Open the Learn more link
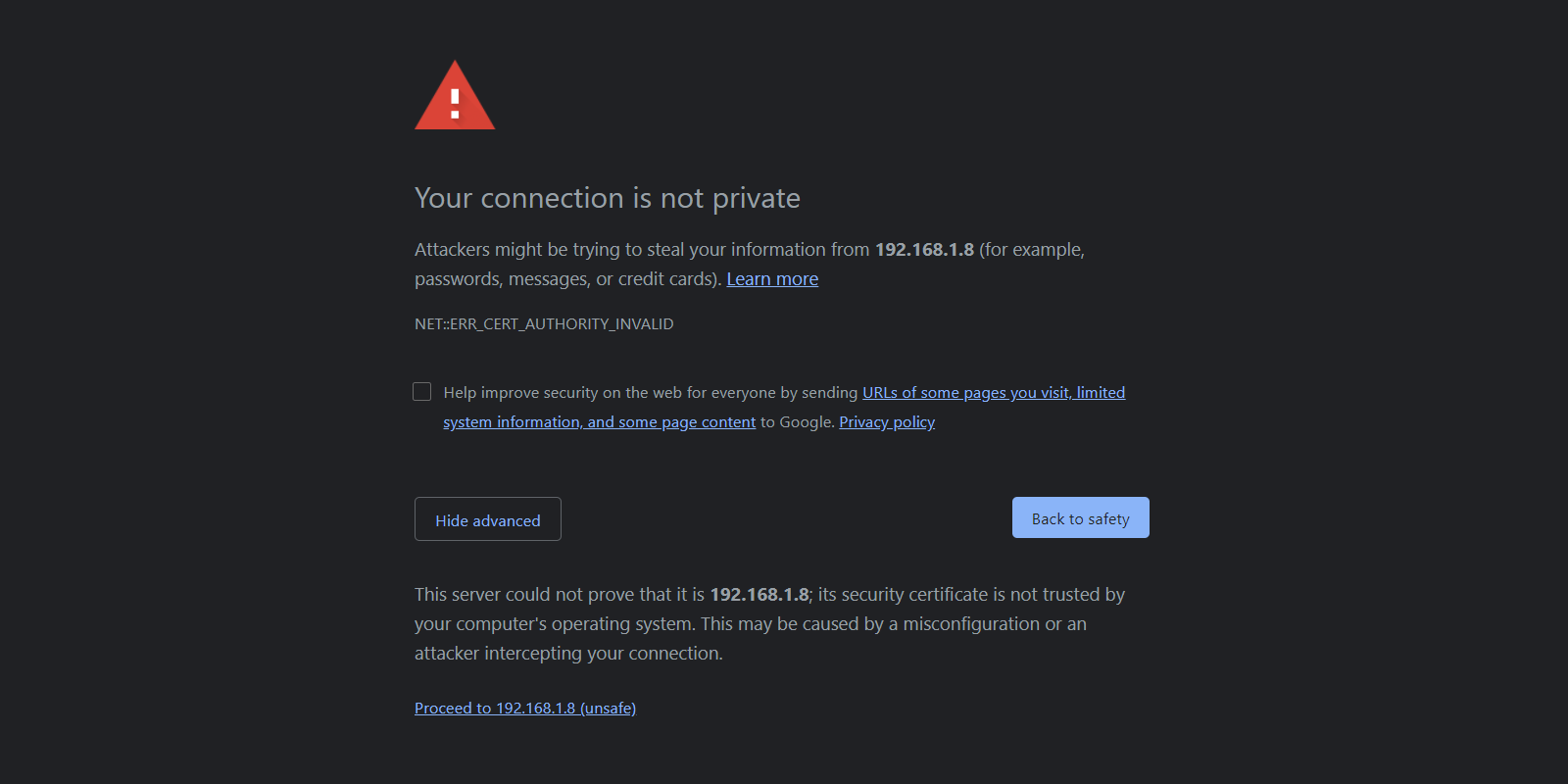This screenshot has height=784, width=1568. tap(771, 278)
